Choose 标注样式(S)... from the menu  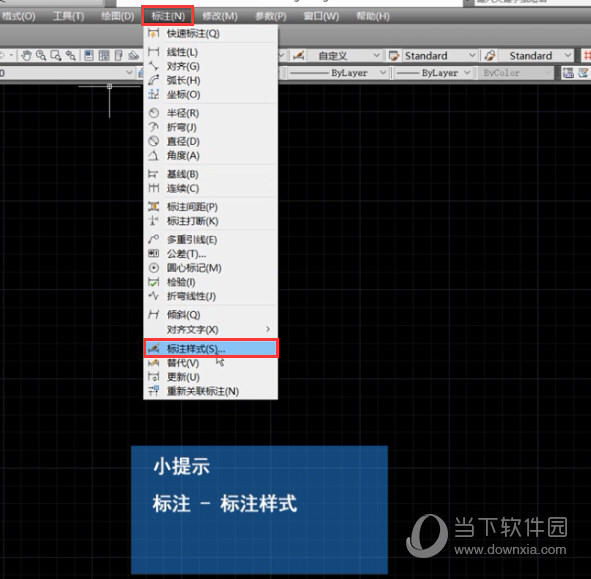(211, 348)
